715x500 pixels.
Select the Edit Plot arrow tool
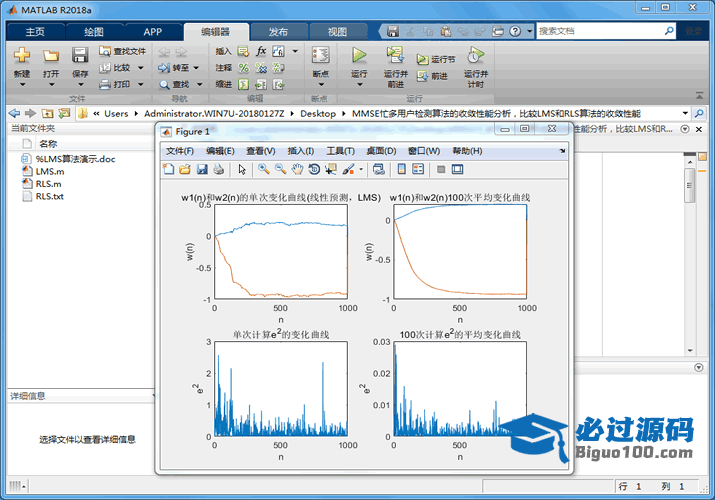[242, 170]
